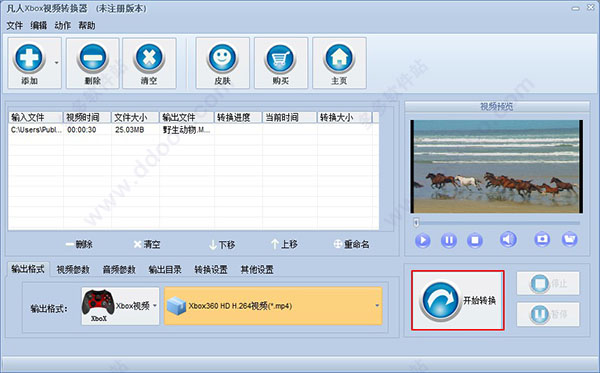Click the video preview thumbnail of horses
Viewport: 600px width, 373px height.
[x=496, y=166]
